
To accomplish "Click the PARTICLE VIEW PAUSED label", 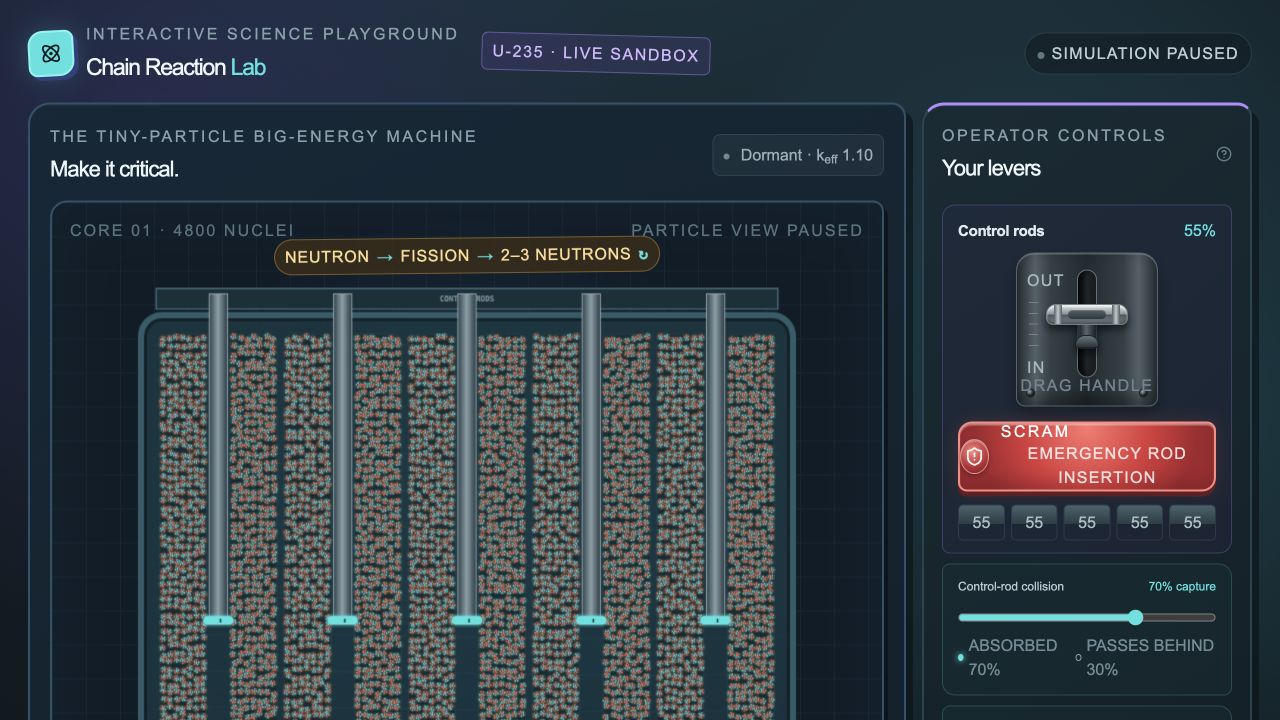I will pyautogui.click(x=747, y=230).
